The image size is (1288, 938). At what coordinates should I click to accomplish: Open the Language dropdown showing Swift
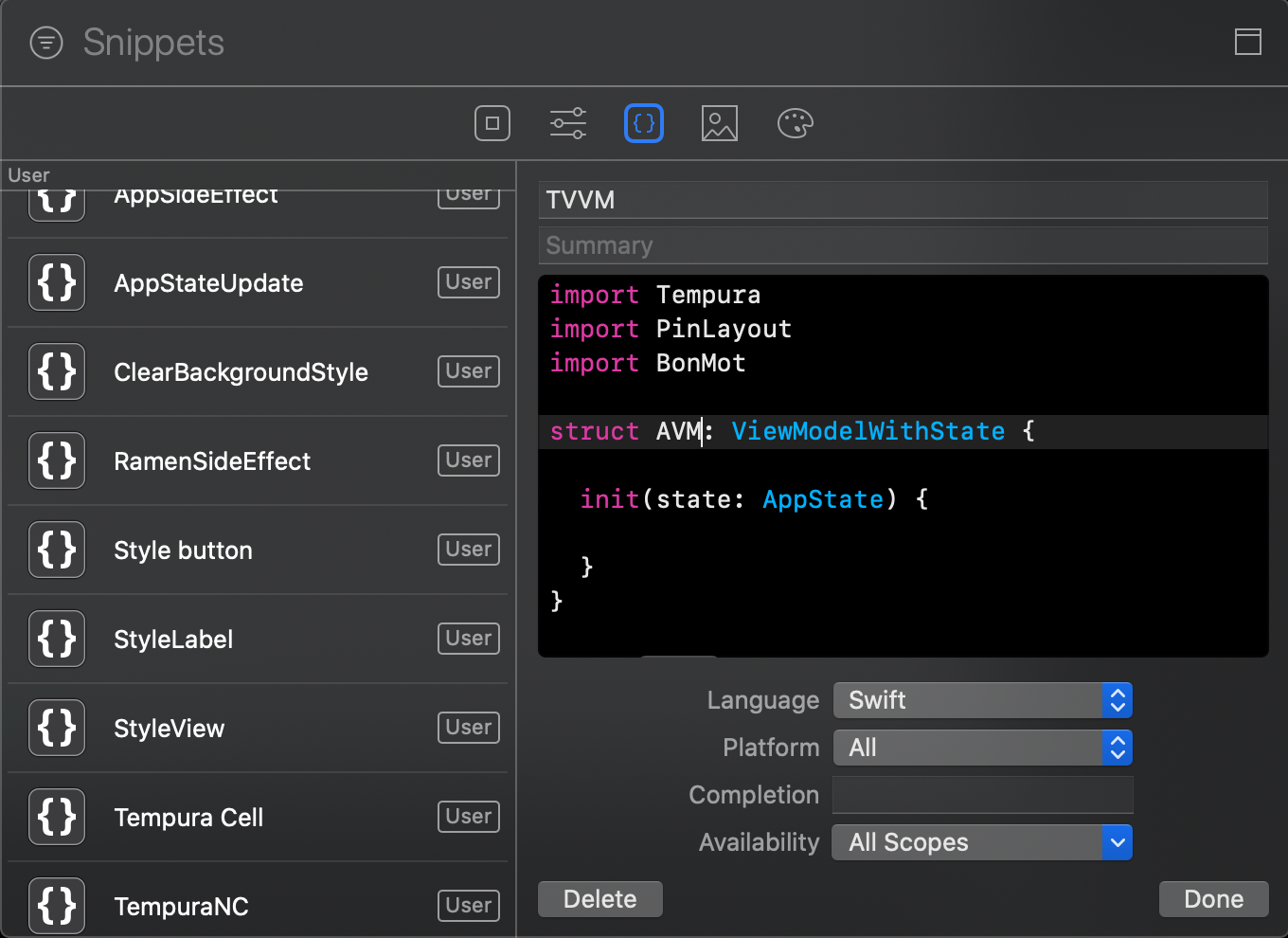coord(982,700)
